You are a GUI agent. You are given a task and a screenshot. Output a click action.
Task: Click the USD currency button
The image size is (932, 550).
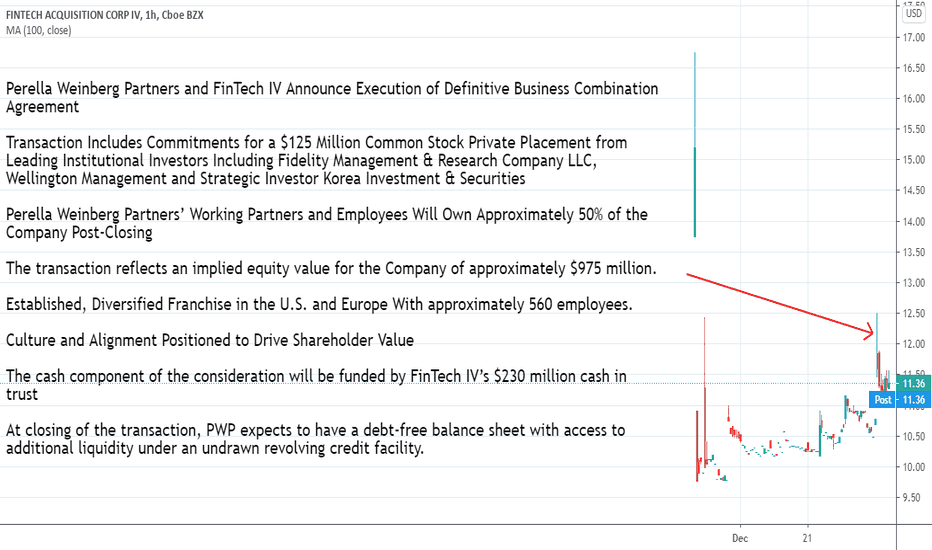tap(914, 14)
